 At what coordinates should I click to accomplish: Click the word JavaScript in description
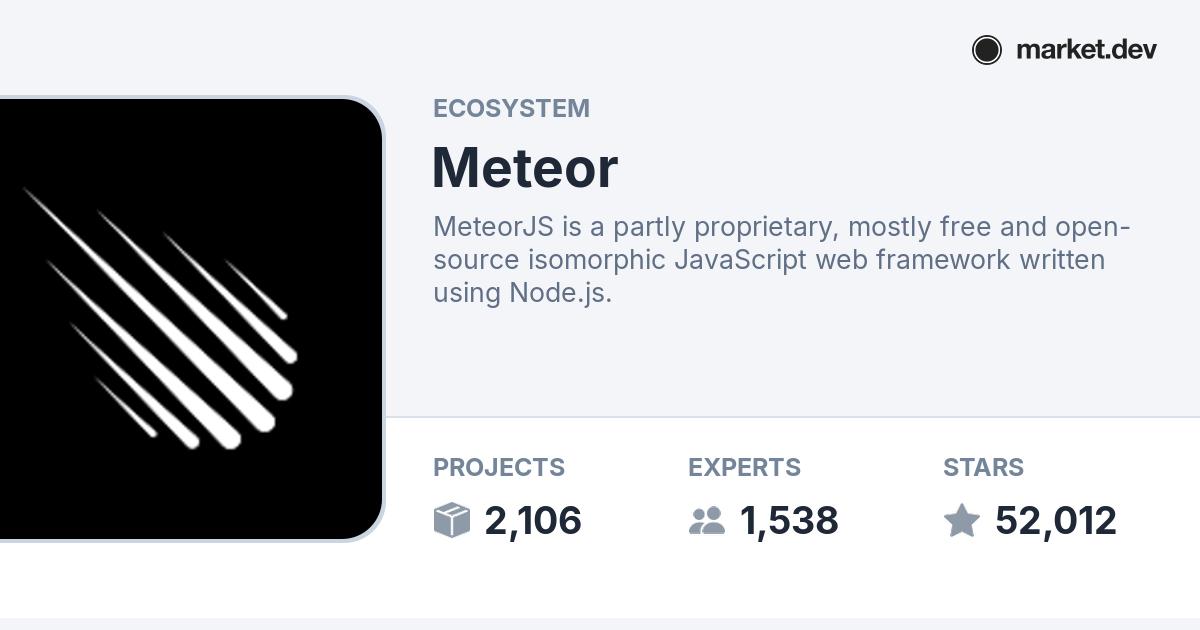741,260
